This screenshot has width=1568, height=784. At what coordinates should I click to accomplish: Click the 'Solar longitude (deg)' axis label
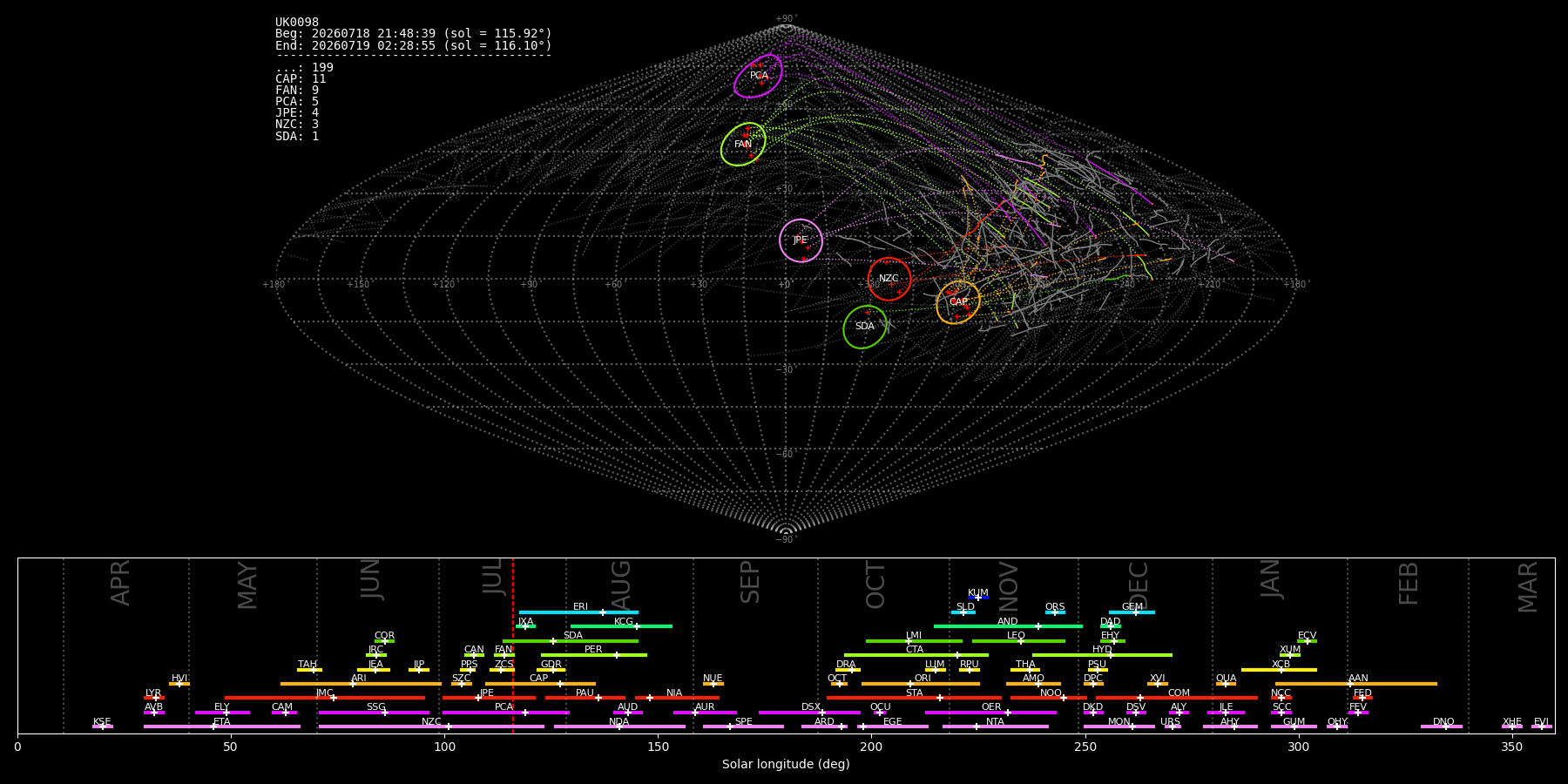(x=786, y=764)
